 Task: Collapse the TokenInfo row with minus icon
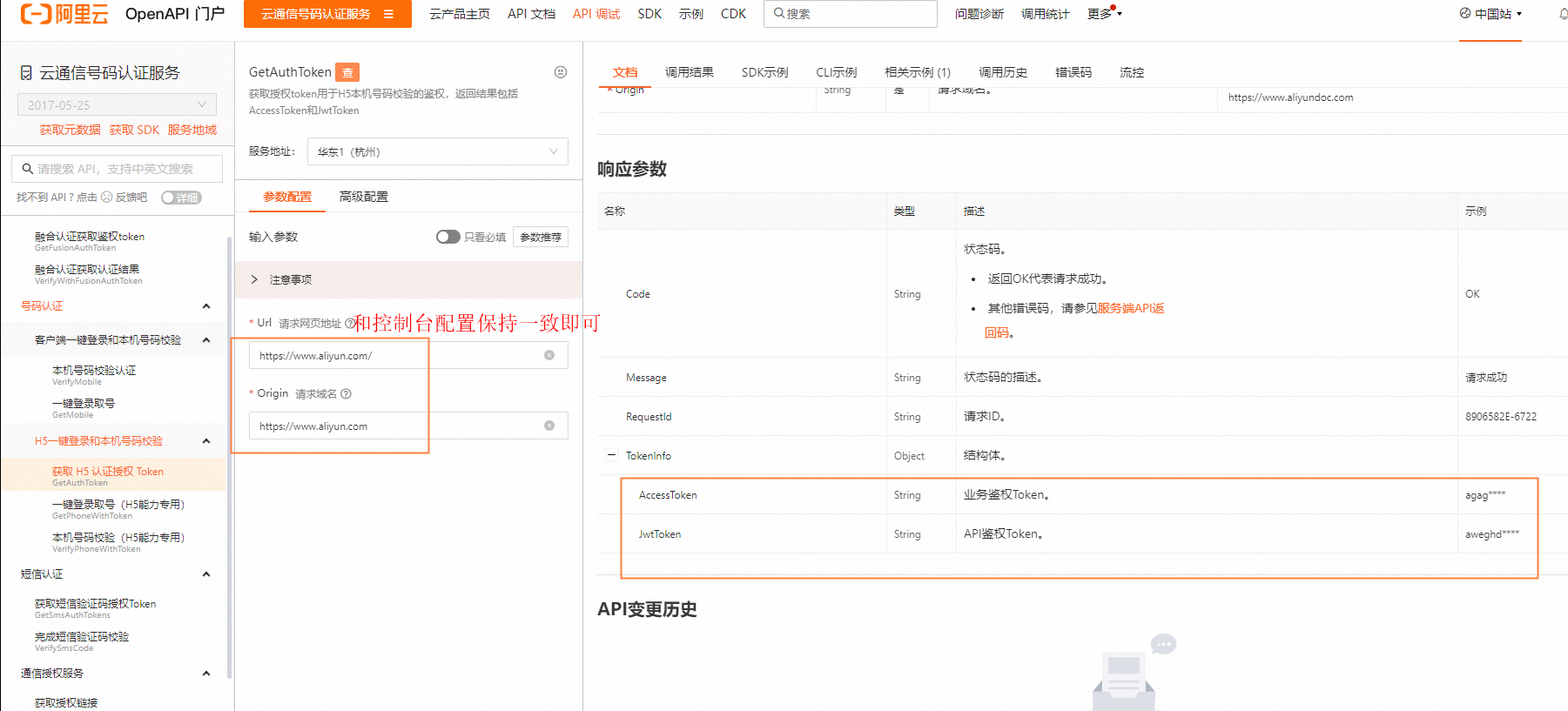click(x=611, y=455)
